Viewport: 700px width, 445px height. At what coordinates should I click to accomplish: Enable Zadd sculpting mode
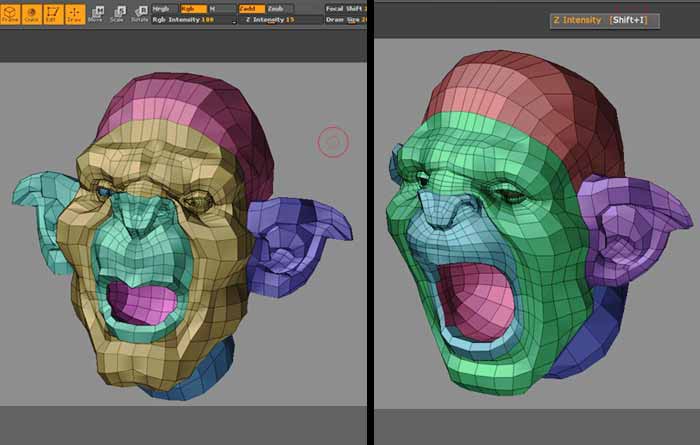(x=250, y=8)
